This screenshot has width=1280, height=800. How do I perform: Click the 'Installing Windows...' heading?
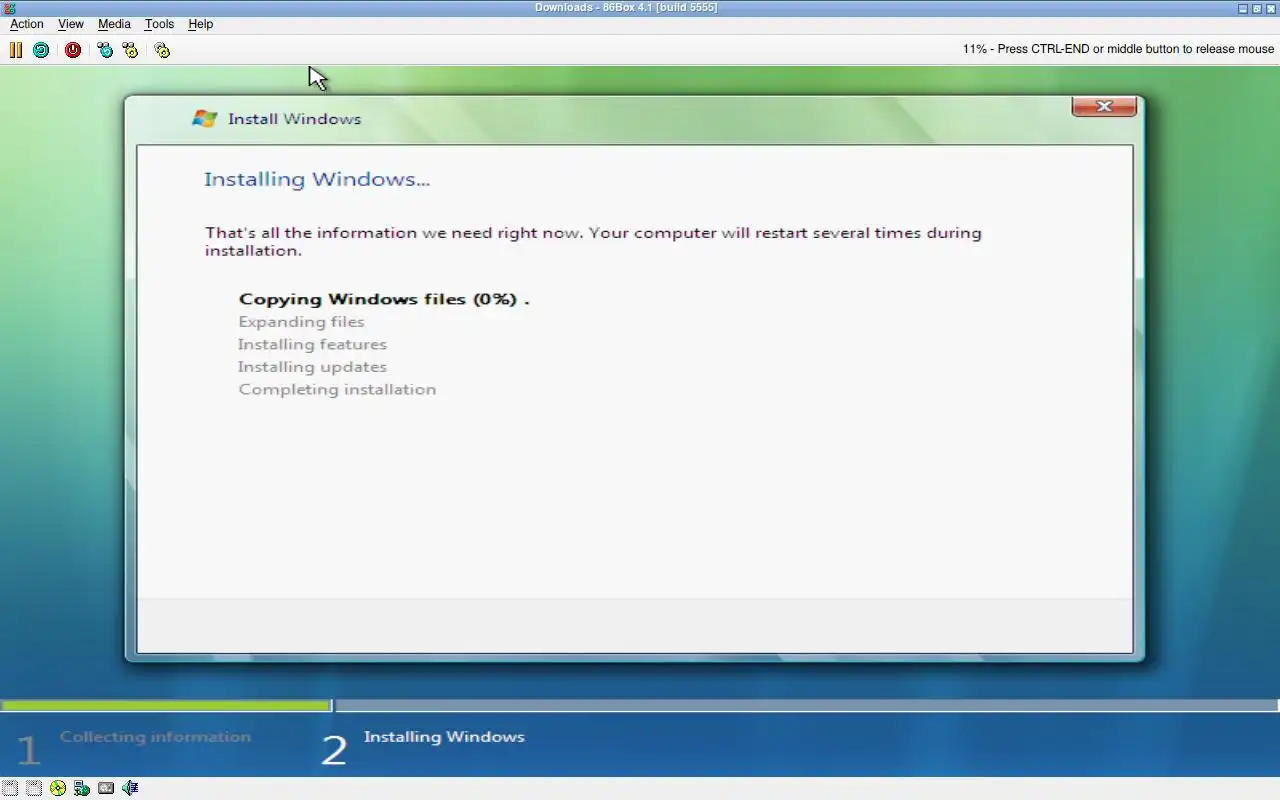(317, 179)
